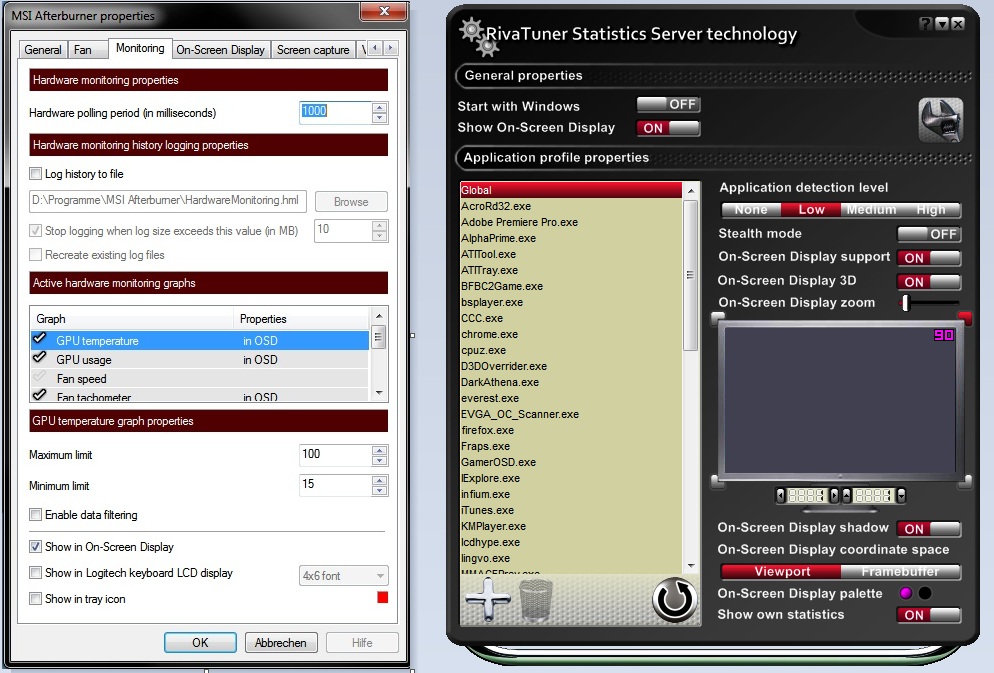Set detection level to Medium
994x673 pixels.
click(872, 210)
